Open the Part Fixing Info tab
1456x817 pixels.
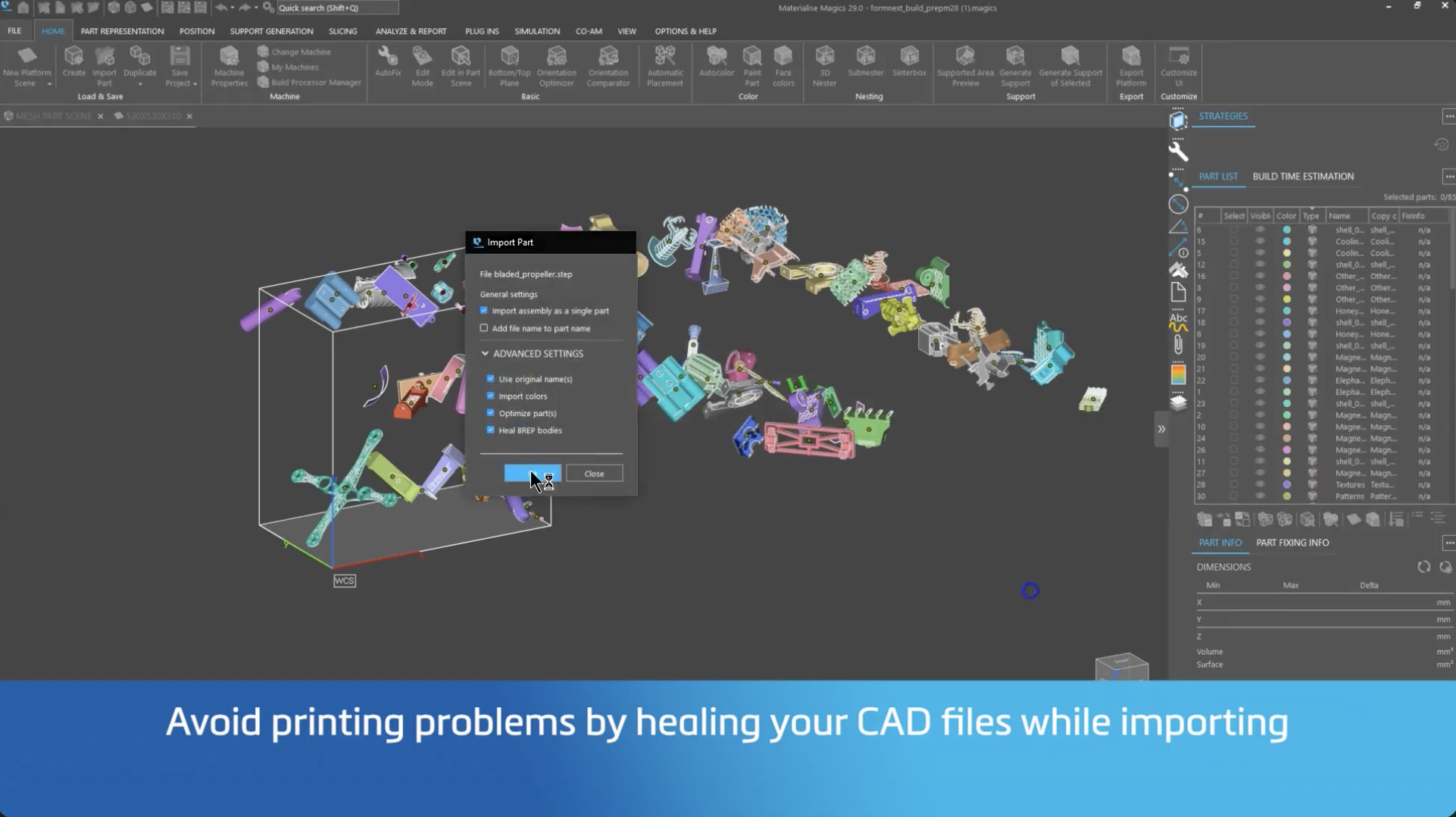(1292, 543)
